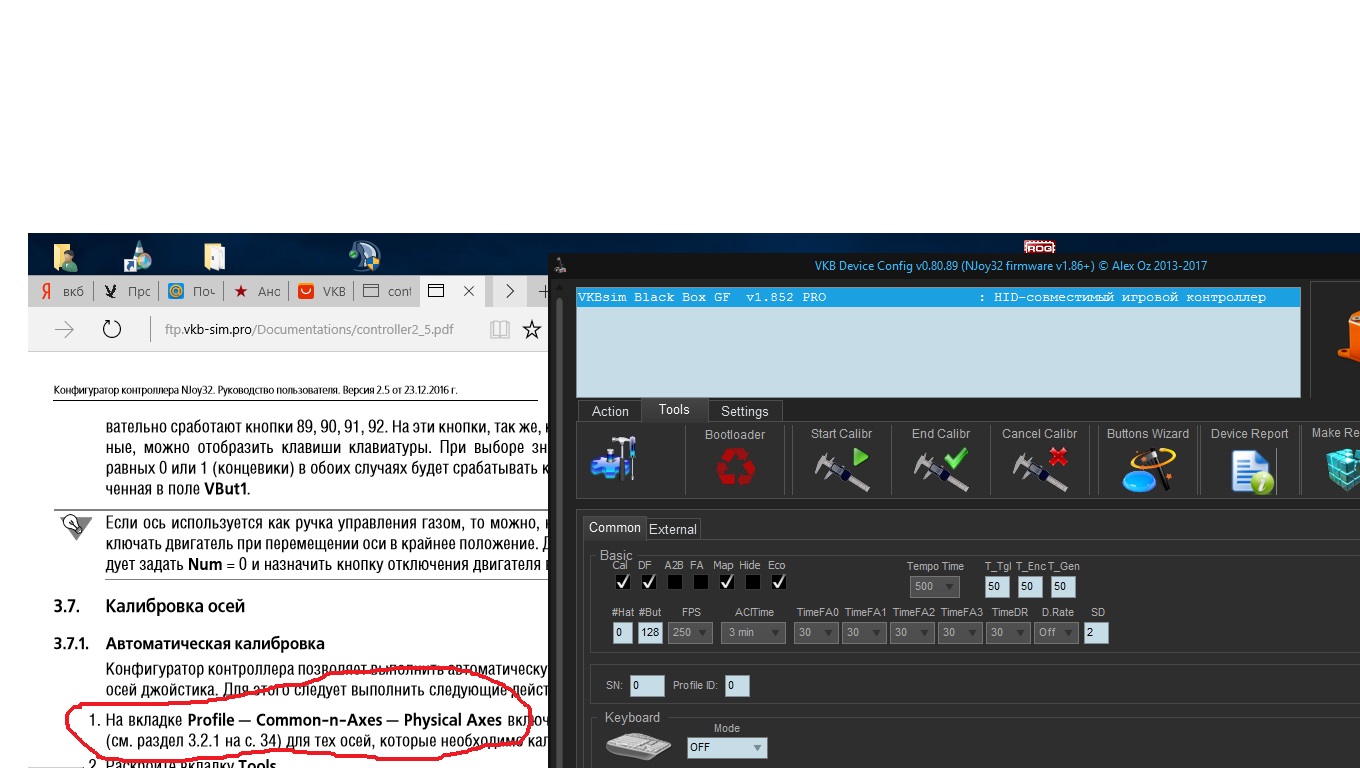The width and height of the screenshot is (1360, 768).
Task: Click the VKB Device Config title bar icon
Action: [561, 266]
